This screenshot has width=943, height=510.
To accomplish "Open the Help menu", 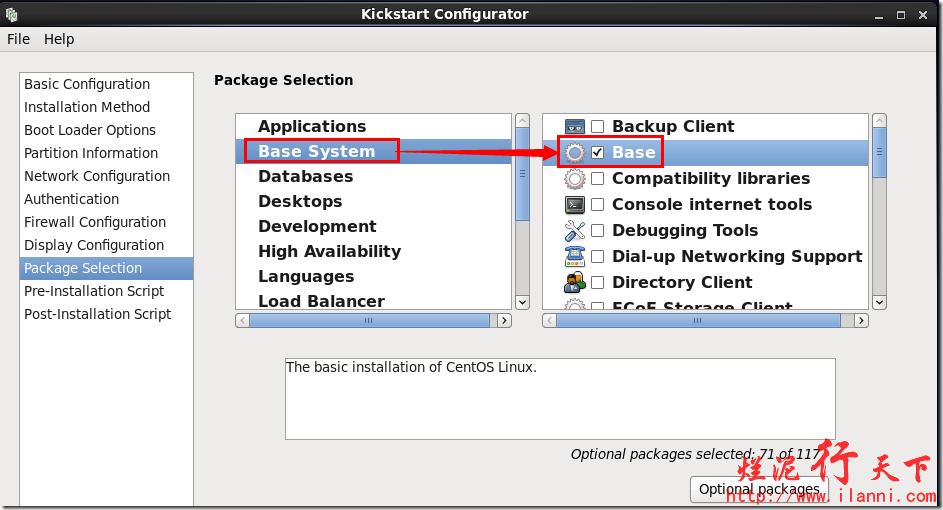I will [x=59, y=39].
